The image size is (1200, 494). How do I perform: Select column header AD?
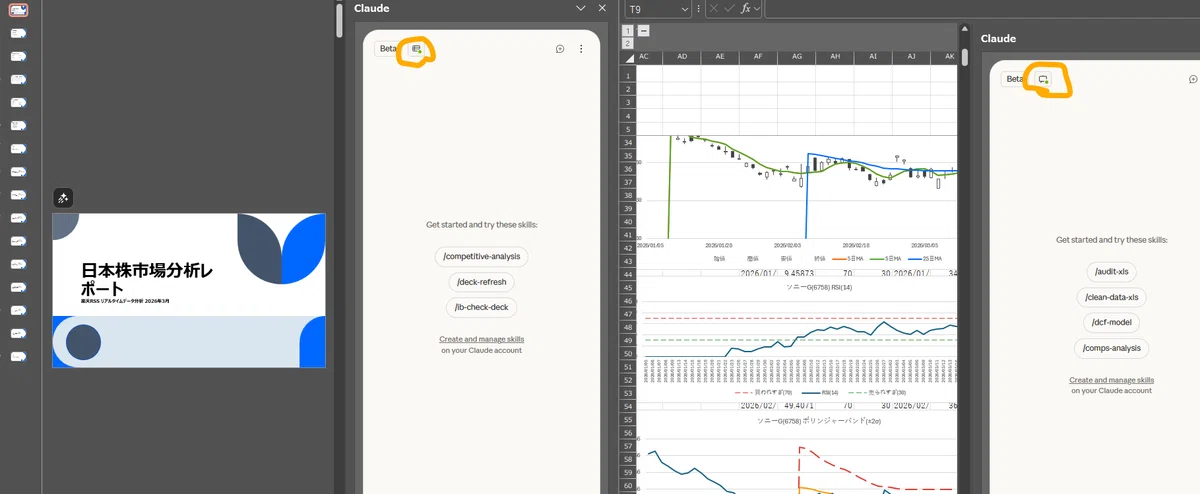point(681,57)
